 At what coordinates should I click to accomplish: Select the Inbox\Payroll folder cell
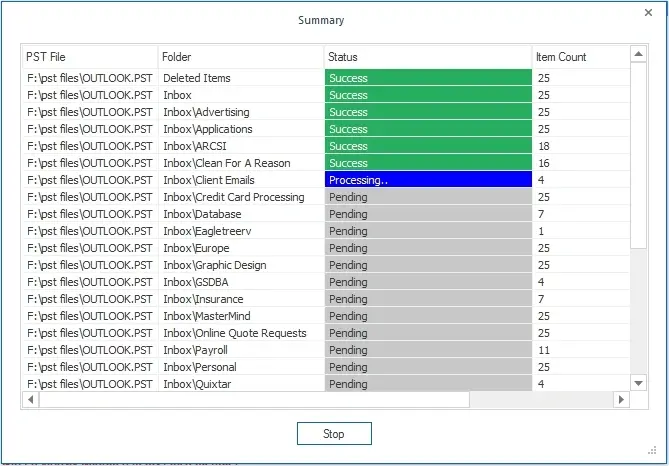tap(241, 350)
